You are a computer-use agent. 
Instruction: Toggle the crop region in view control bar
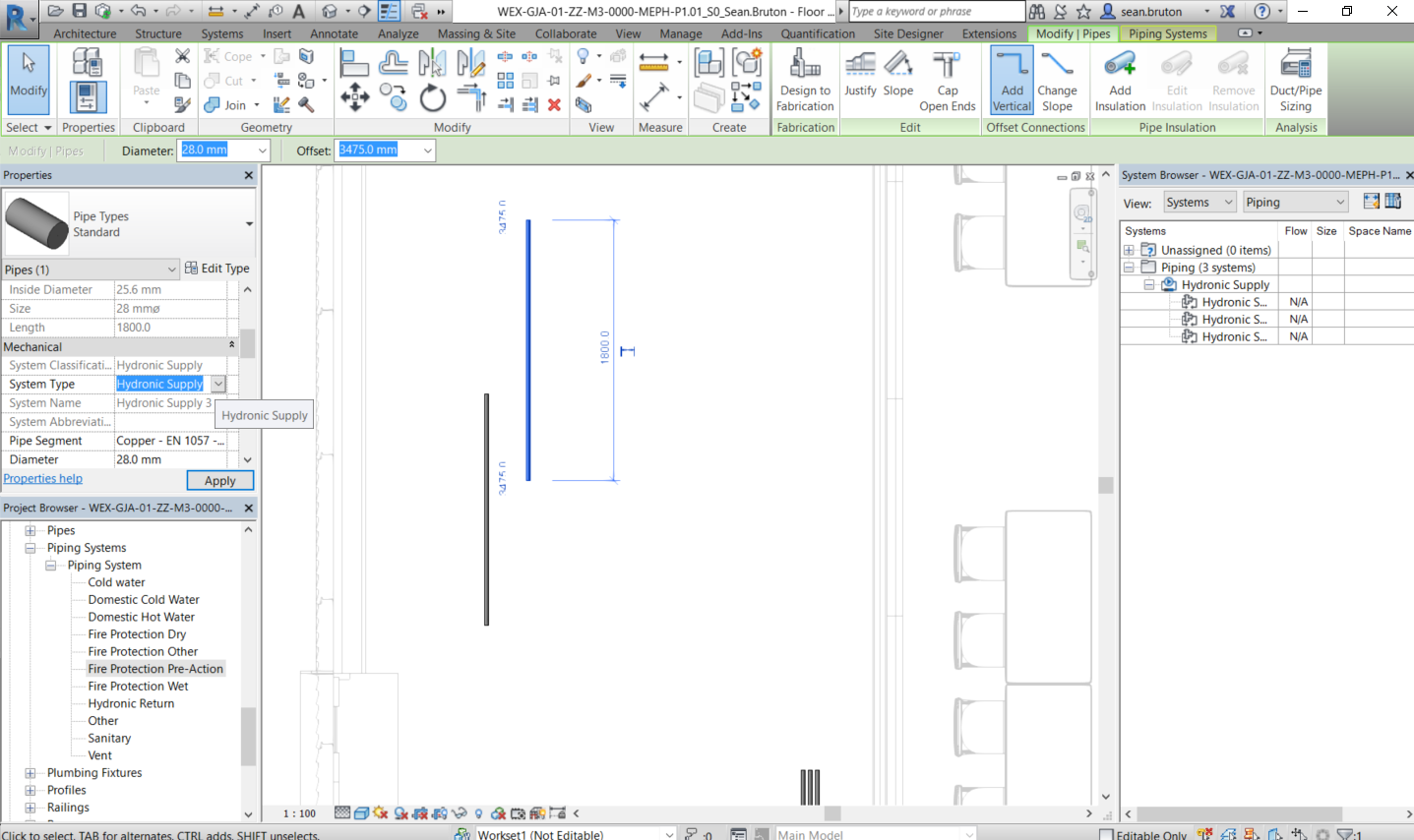pos(420,813)
